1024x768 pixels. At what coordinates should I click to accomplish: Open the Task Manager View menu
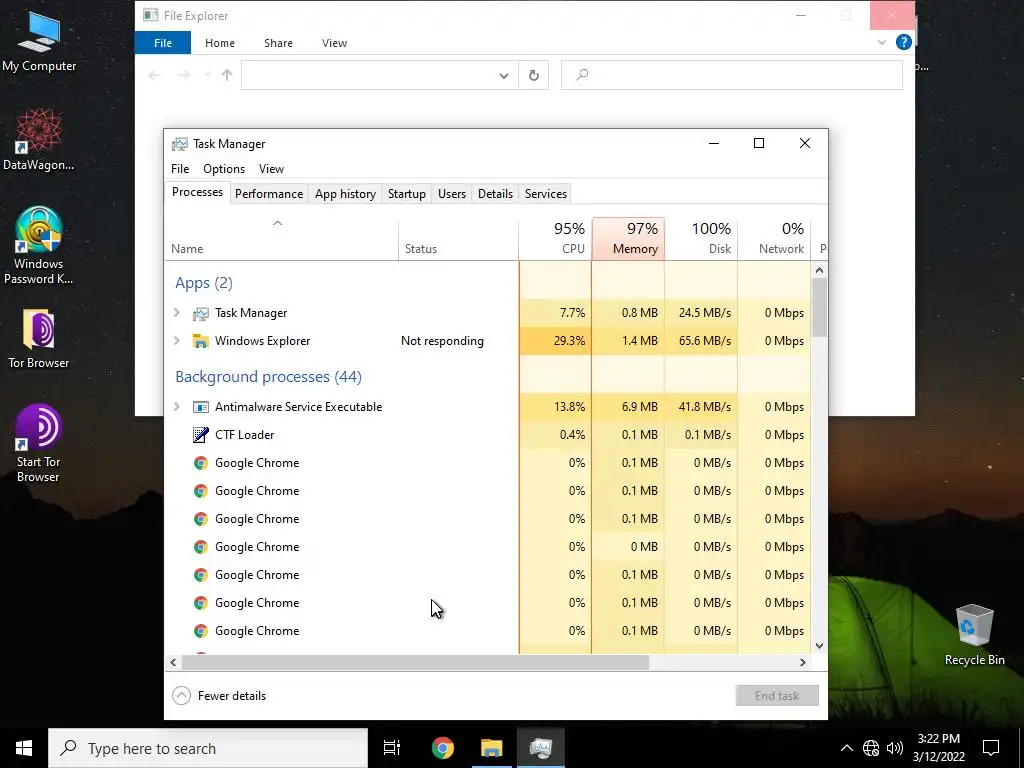[271, 168]
